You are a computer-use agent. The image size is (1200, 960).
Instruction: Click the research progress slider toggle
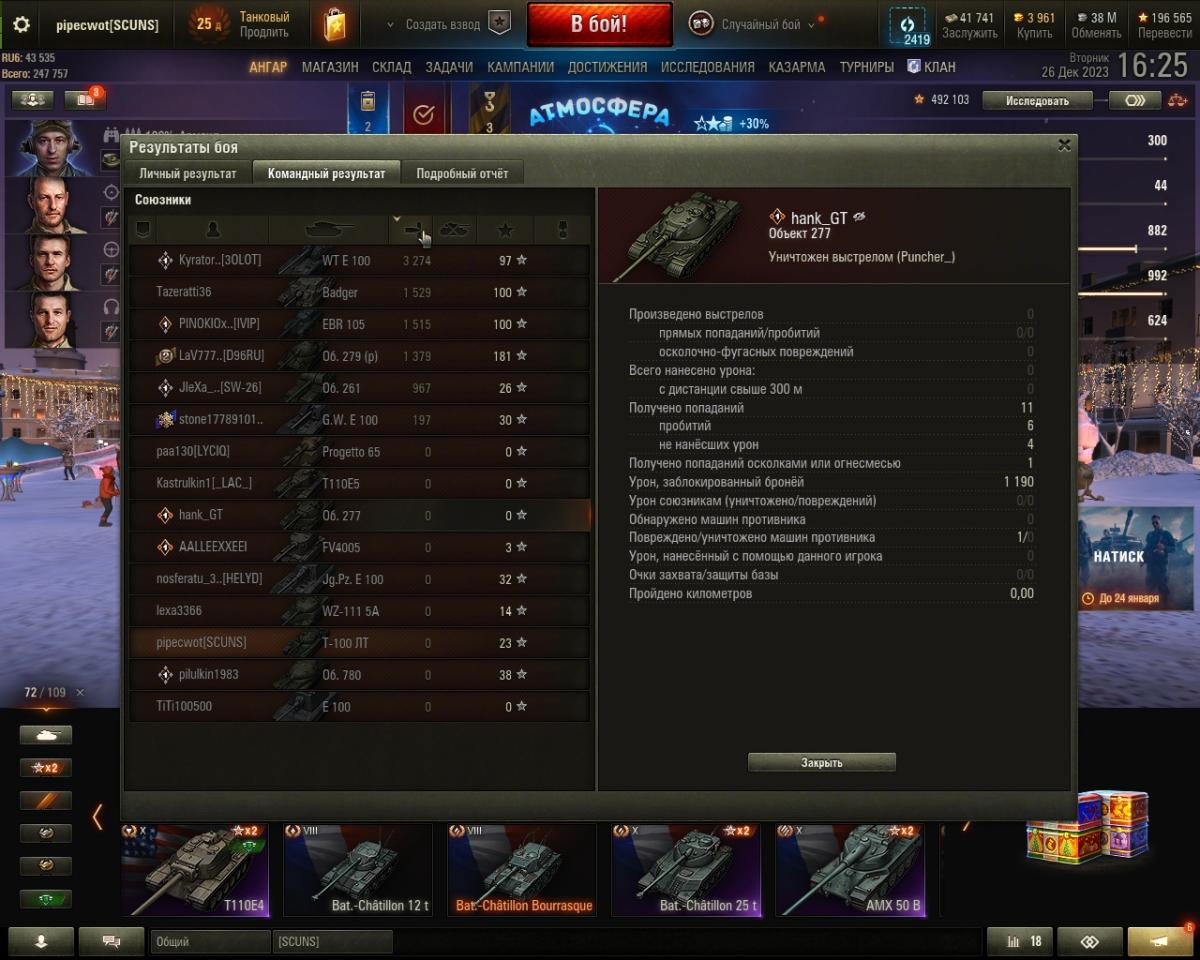click(x=1135, y=100)
